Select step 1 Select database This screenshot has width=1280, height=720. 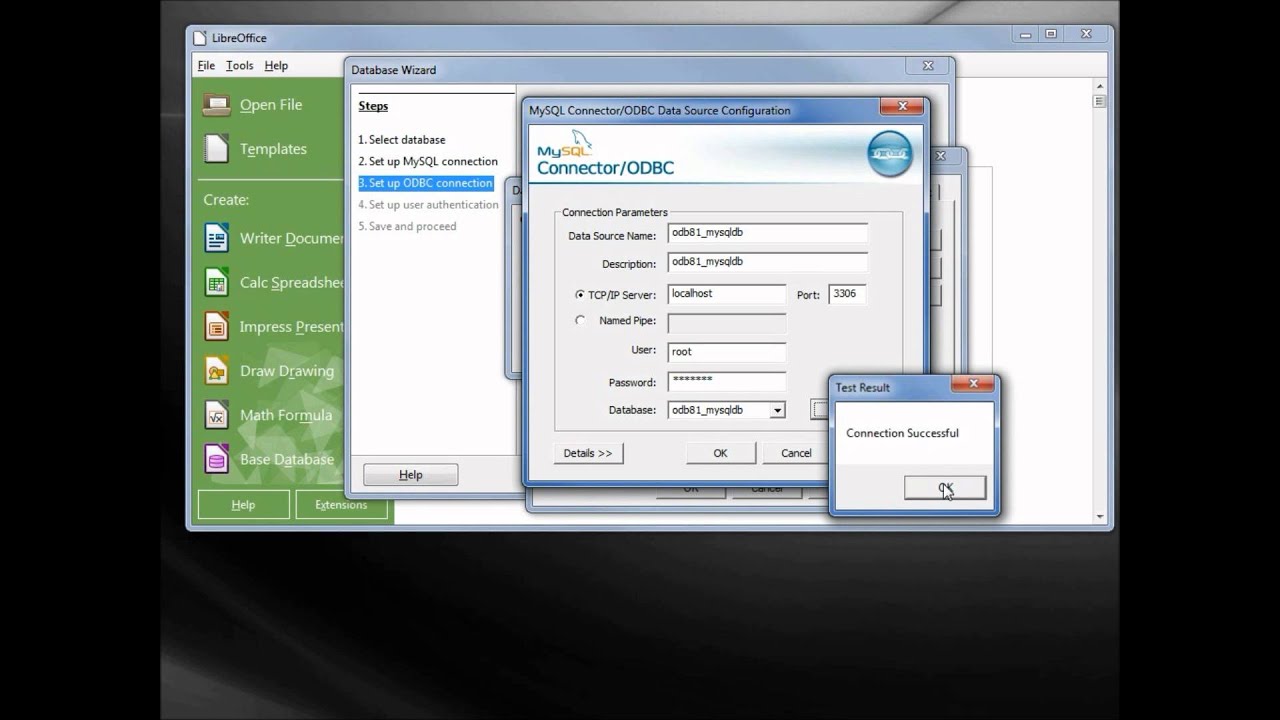[x=402, y=140]
